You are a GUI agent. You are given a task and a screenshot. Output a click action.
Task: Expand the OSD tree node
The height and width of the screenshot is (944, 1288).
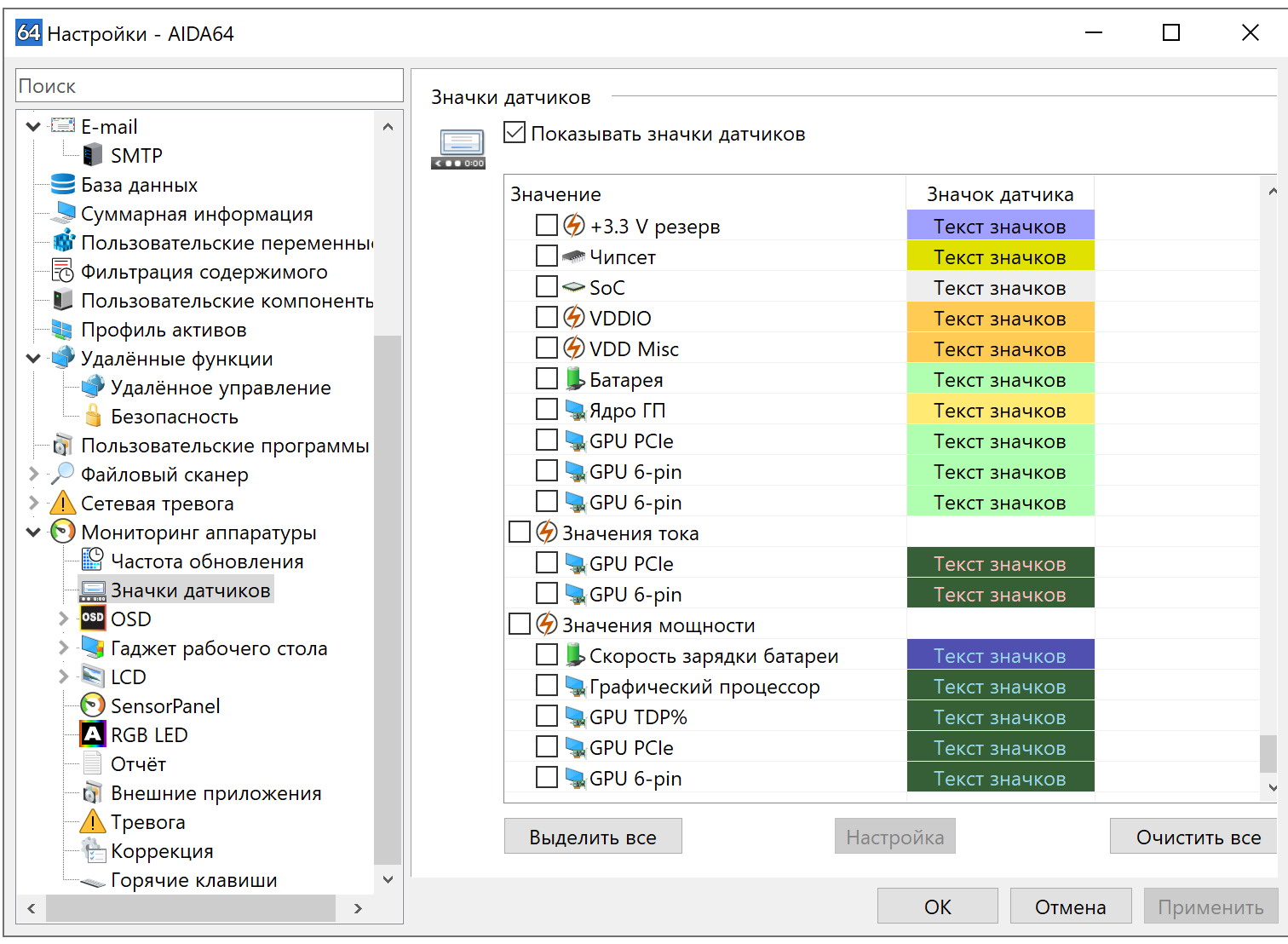63,619
